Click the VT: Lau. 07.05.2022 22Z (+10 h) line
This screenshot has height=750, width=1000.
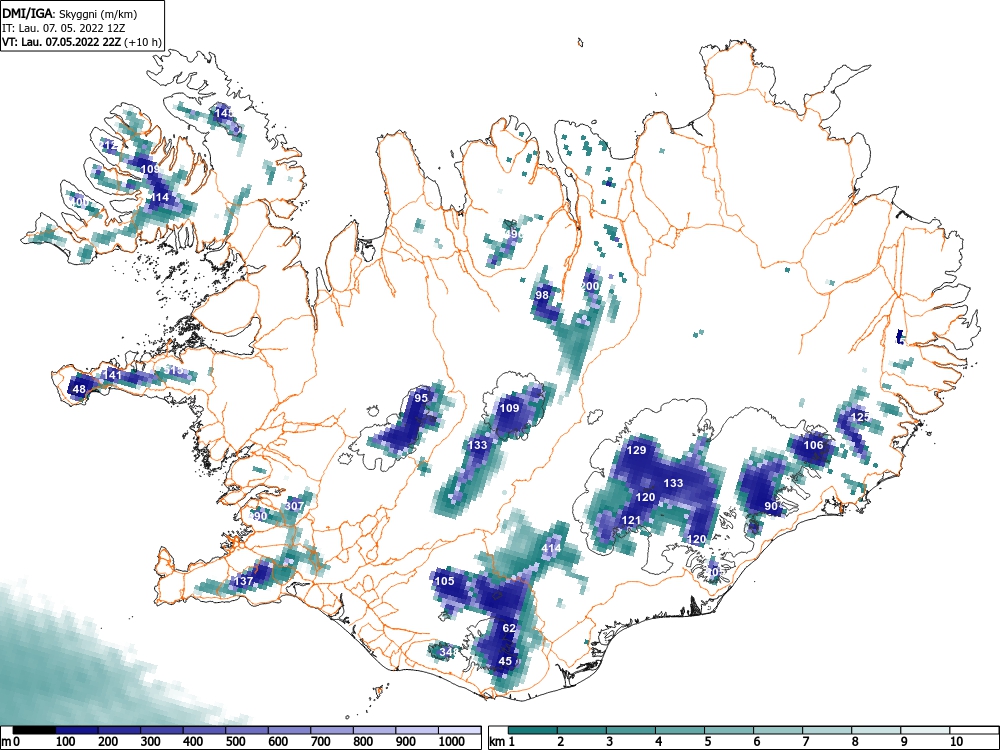pyautogui.click(x=82, y=42)
